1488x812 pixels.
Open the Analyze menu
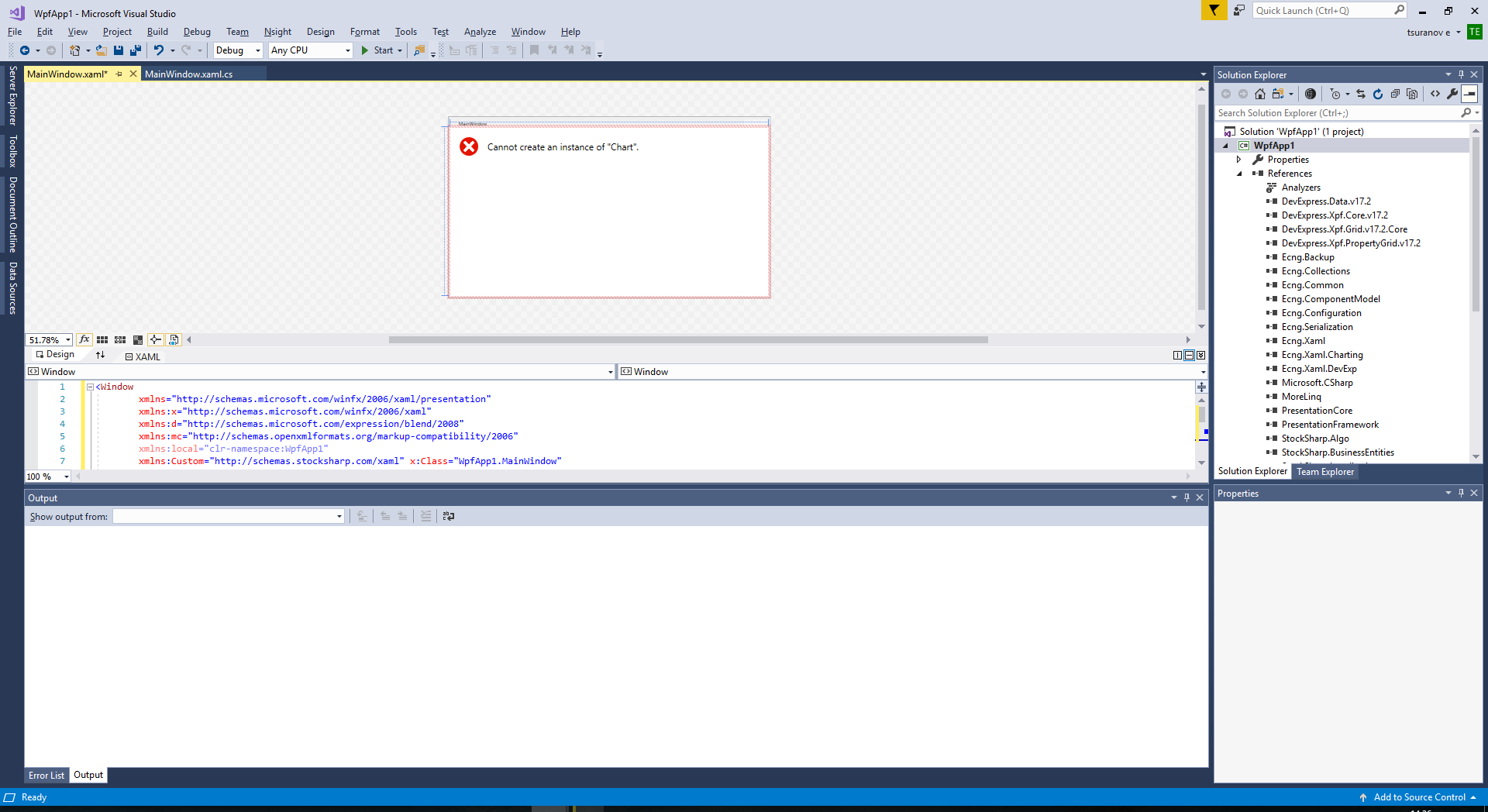point(480,32)
